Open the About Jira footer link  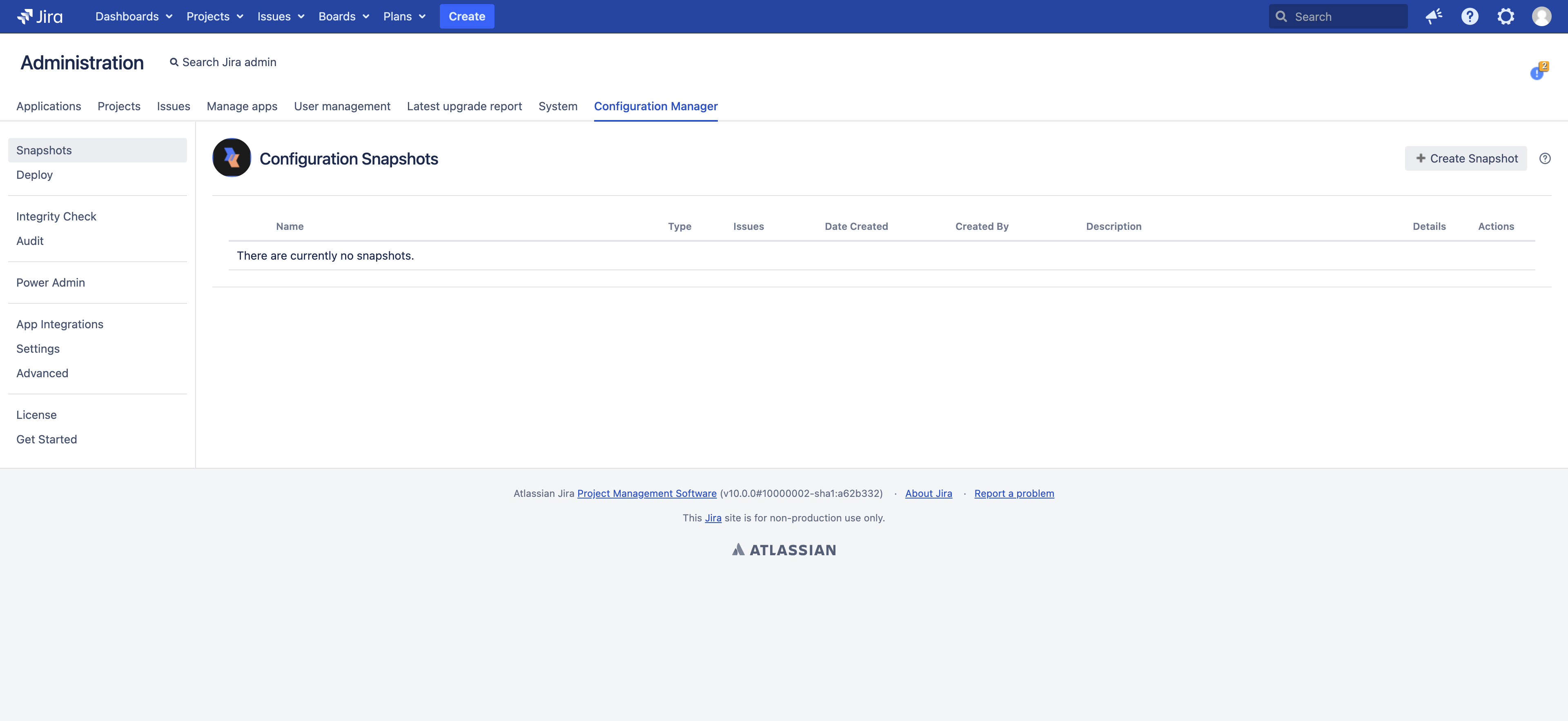point(928,494)
